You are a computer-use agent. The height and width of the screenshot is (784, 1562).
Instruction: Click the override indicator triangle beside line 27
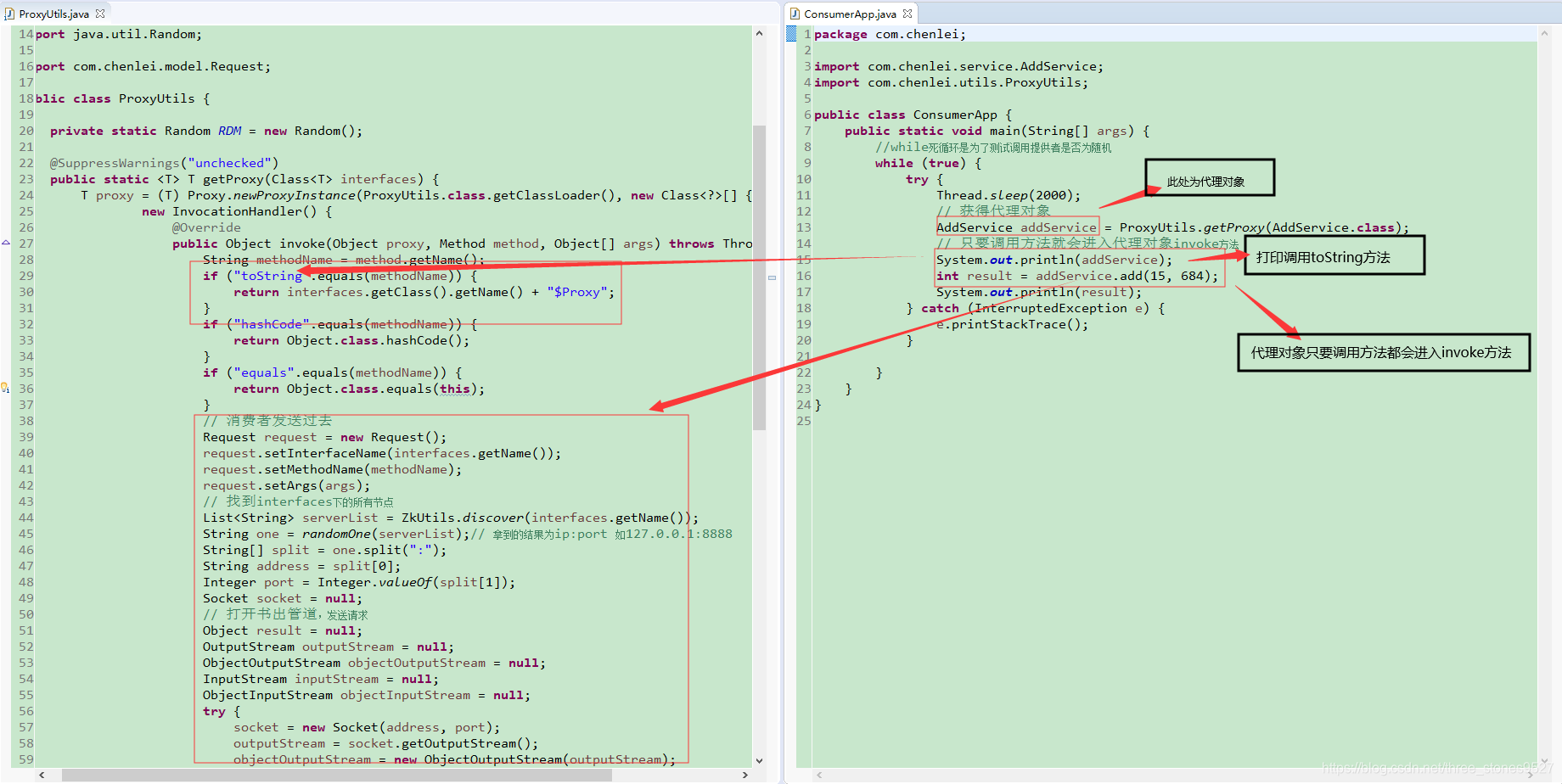5,243
